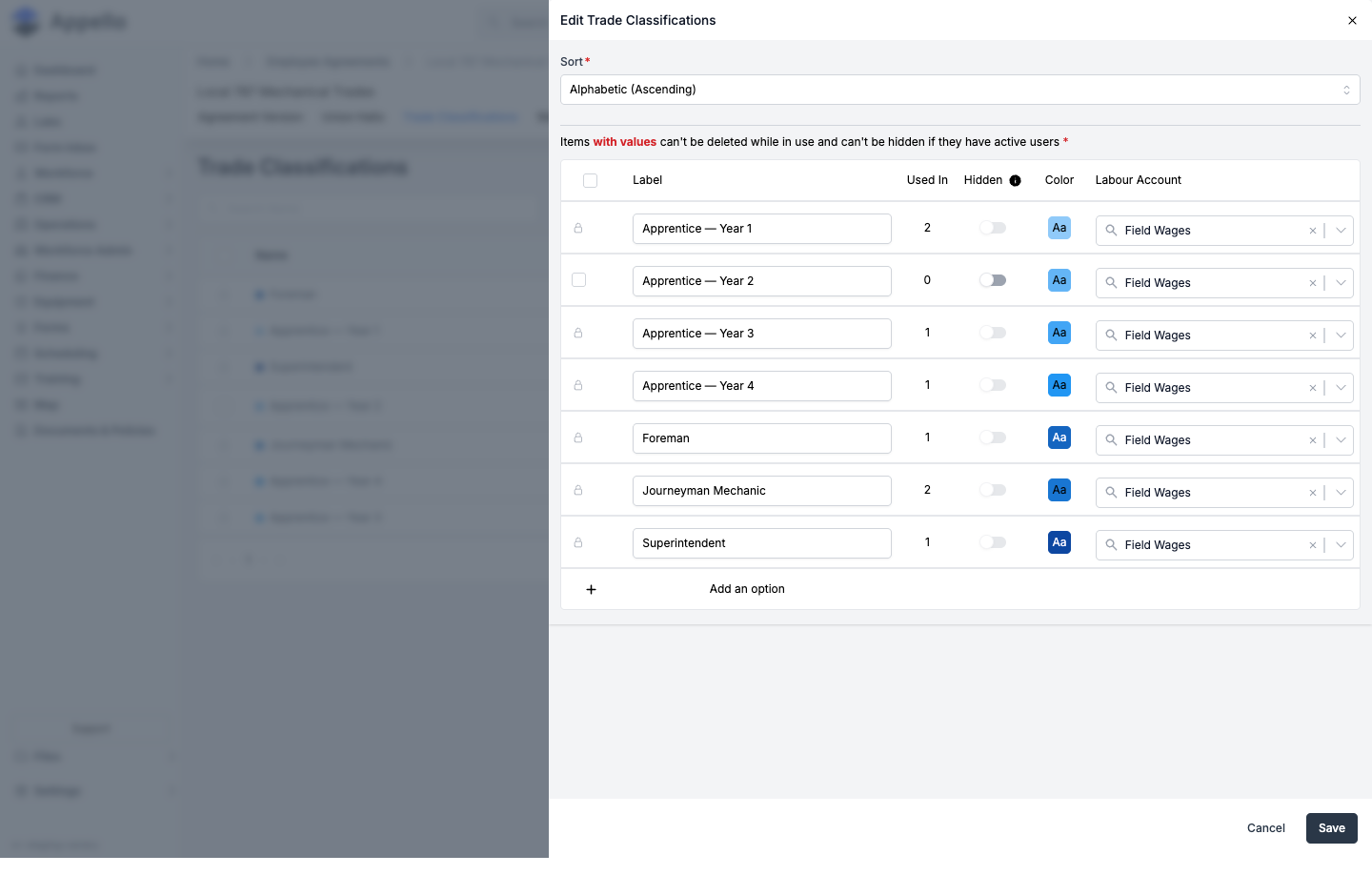Edit the Journeyman Mechanic label field
Image resolution: width=1372 pixels, height=875 pixels.
(762, 491)
